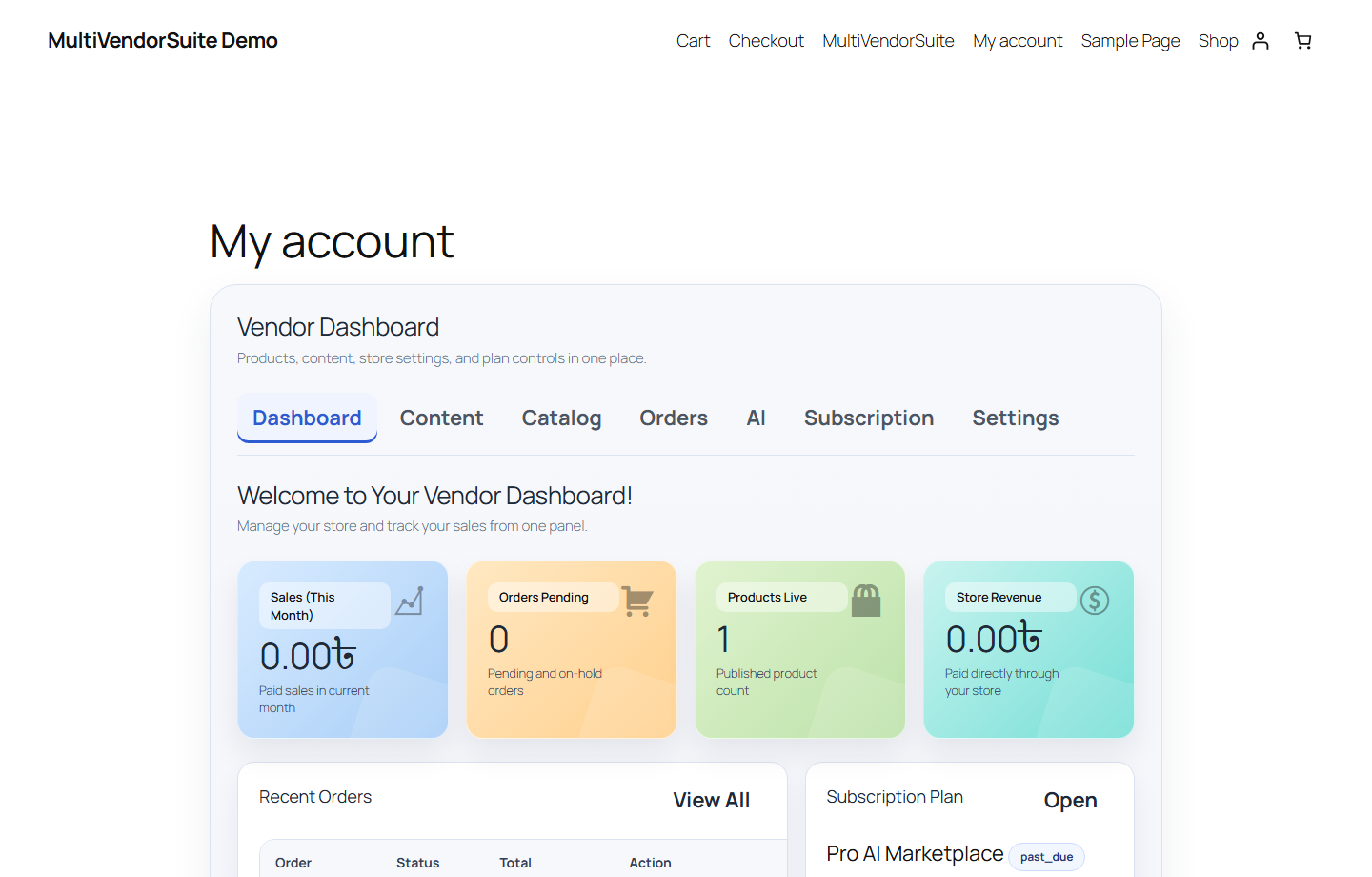Click the Orders Pending card label
1372x877 pixels.
click(x=554, y=597)
